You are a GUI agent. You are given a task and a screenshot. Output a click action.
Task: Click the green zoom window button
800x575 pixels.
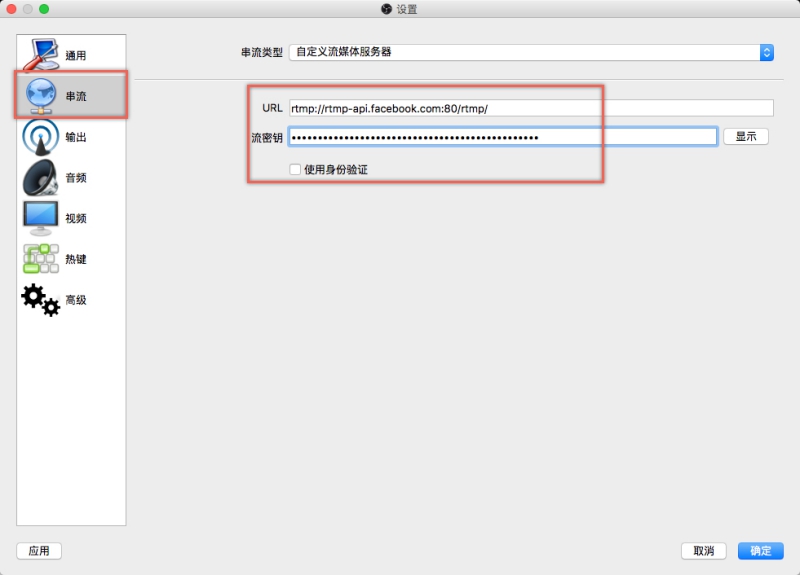(44, 9)
